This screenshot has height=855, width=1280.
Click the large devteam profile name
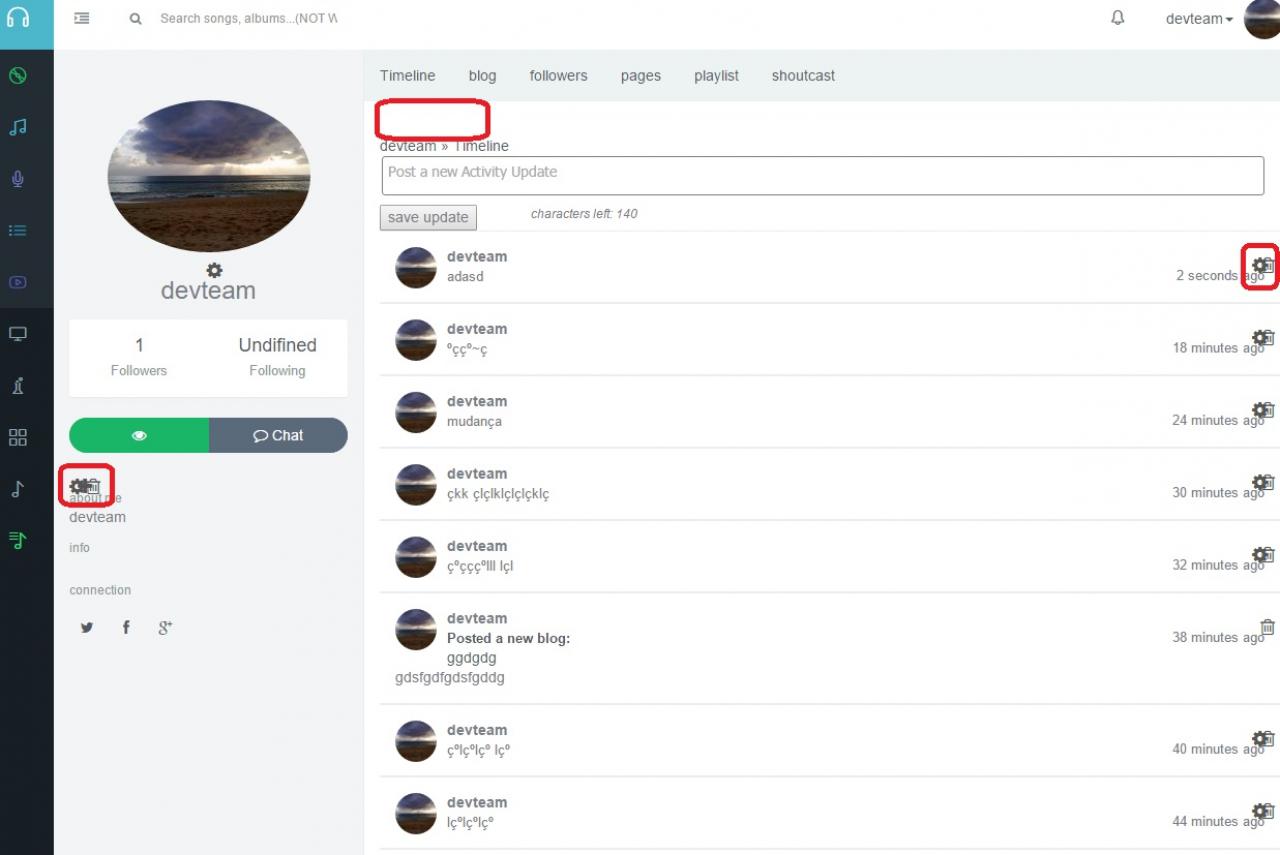[x=208, y=291]
